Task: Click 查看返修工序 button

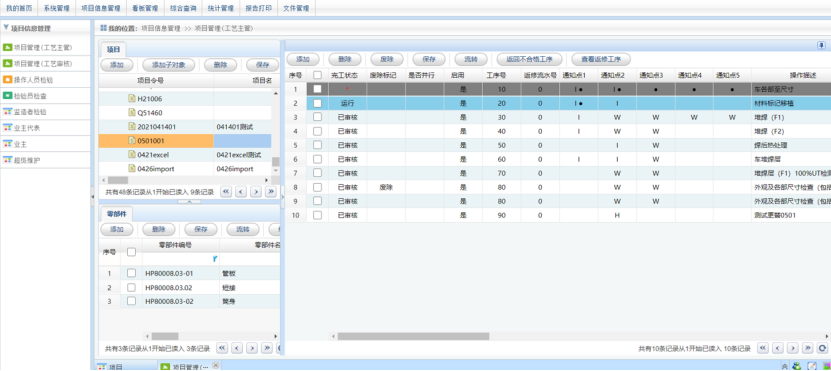Action: (601, 59)
